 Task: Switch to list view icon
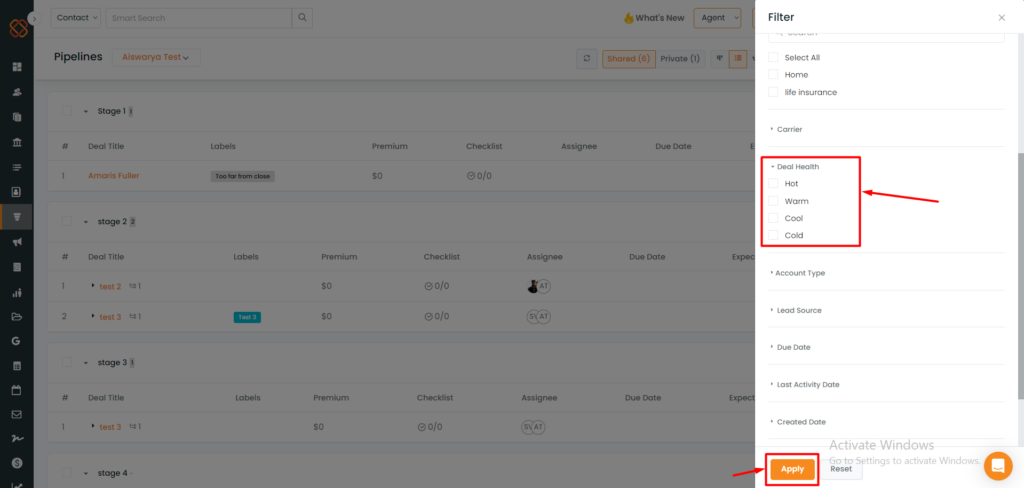click(x=738, y=59)
